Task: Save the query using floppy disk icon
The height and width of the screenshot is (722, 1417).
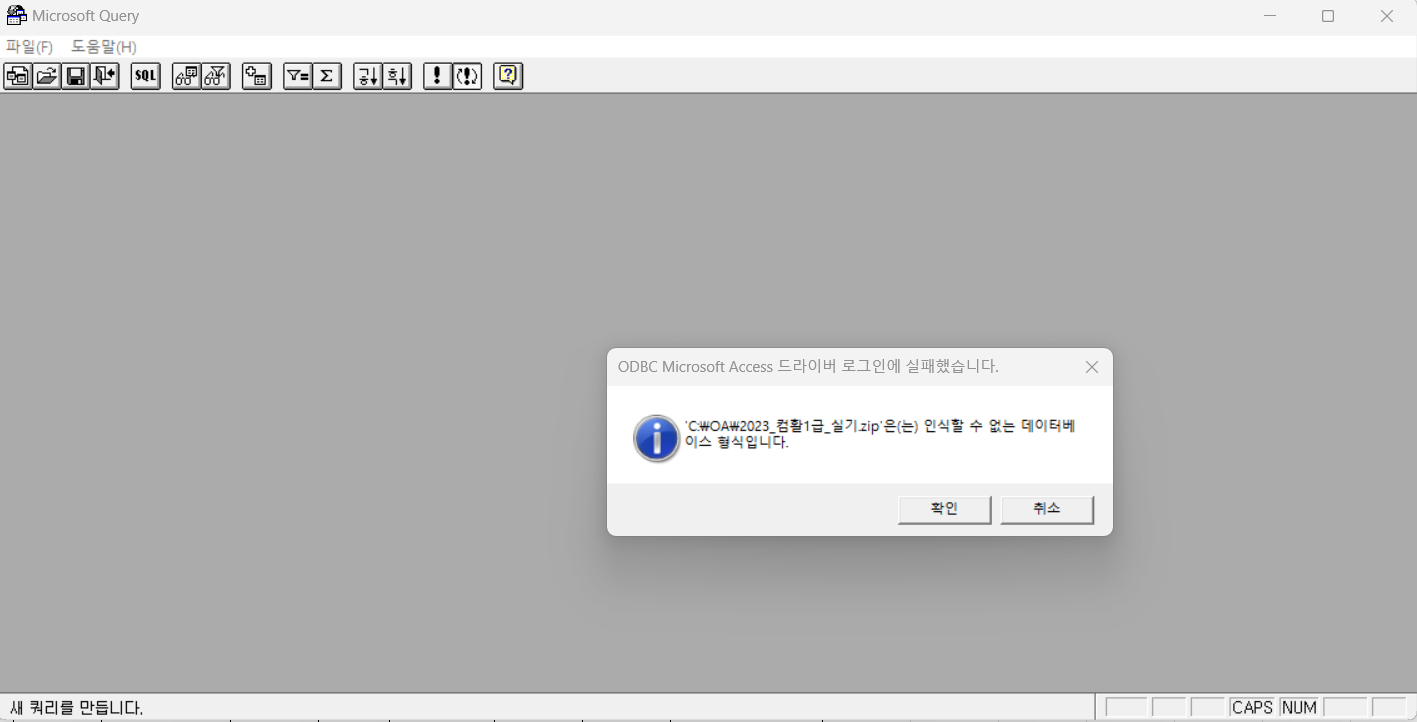Action: point(76,76)
